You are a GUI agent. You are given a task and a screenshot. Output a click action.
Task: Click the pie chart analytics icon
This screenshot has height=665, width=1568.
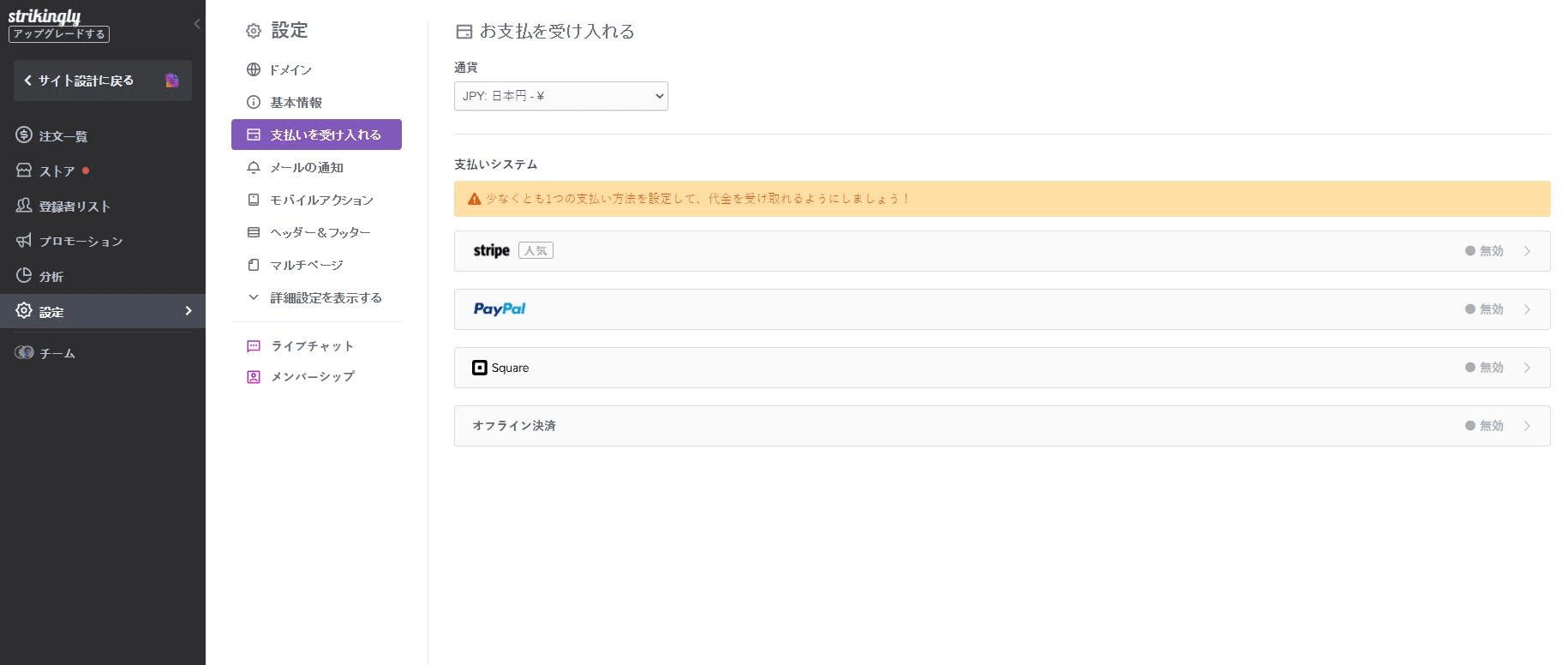point(24,276)
